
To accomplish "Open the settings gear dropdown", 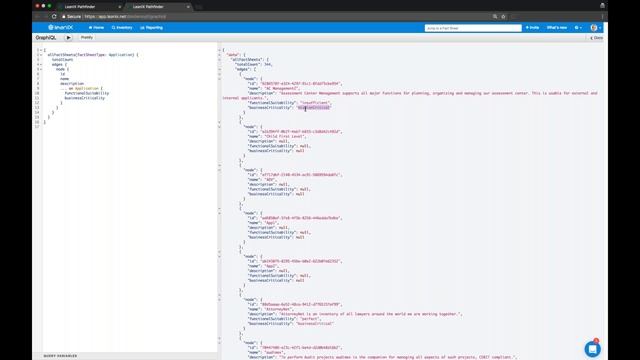I will [578, 28].
